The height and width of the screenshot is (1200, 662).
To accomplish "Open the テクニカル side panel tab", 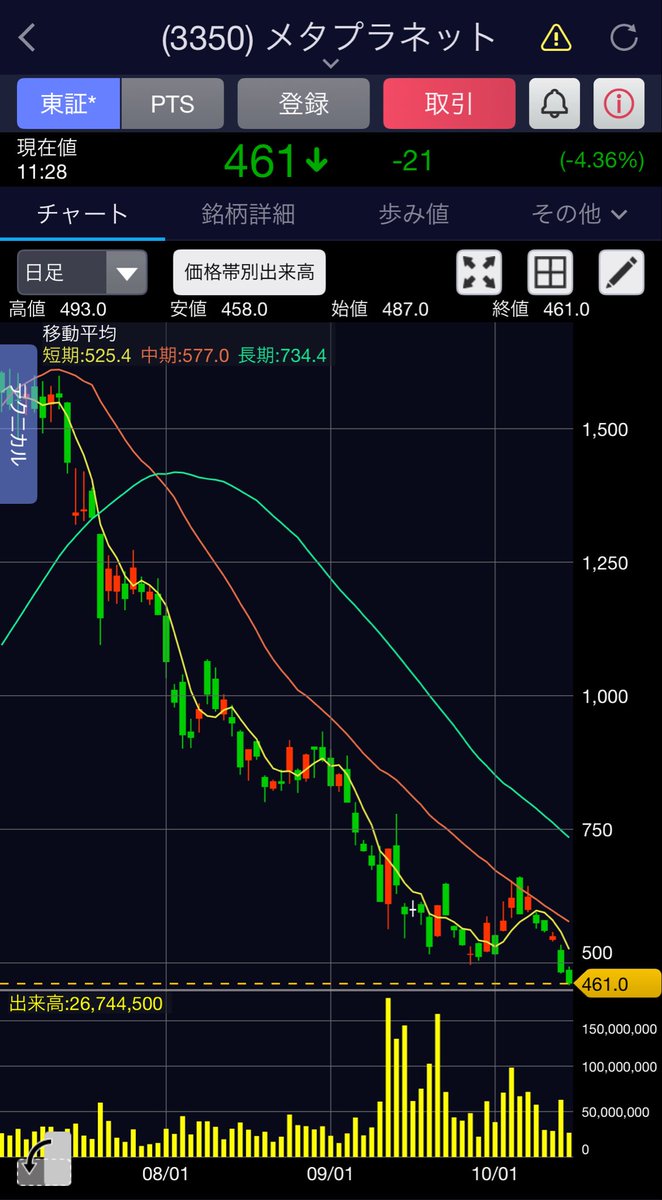I will click(x=18, y=424).
